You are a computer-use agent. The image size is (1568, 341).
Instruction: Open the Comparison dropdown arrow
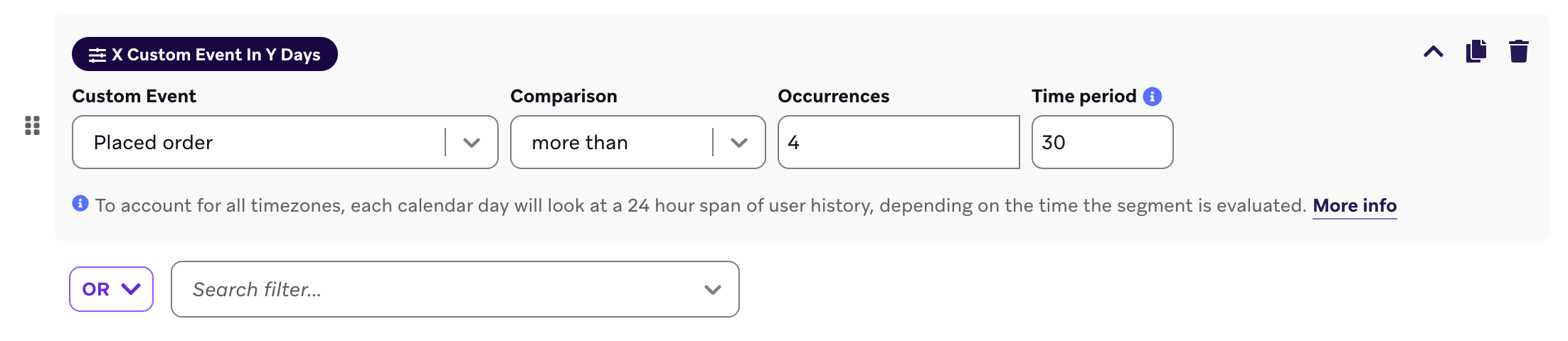click(739, 143)
